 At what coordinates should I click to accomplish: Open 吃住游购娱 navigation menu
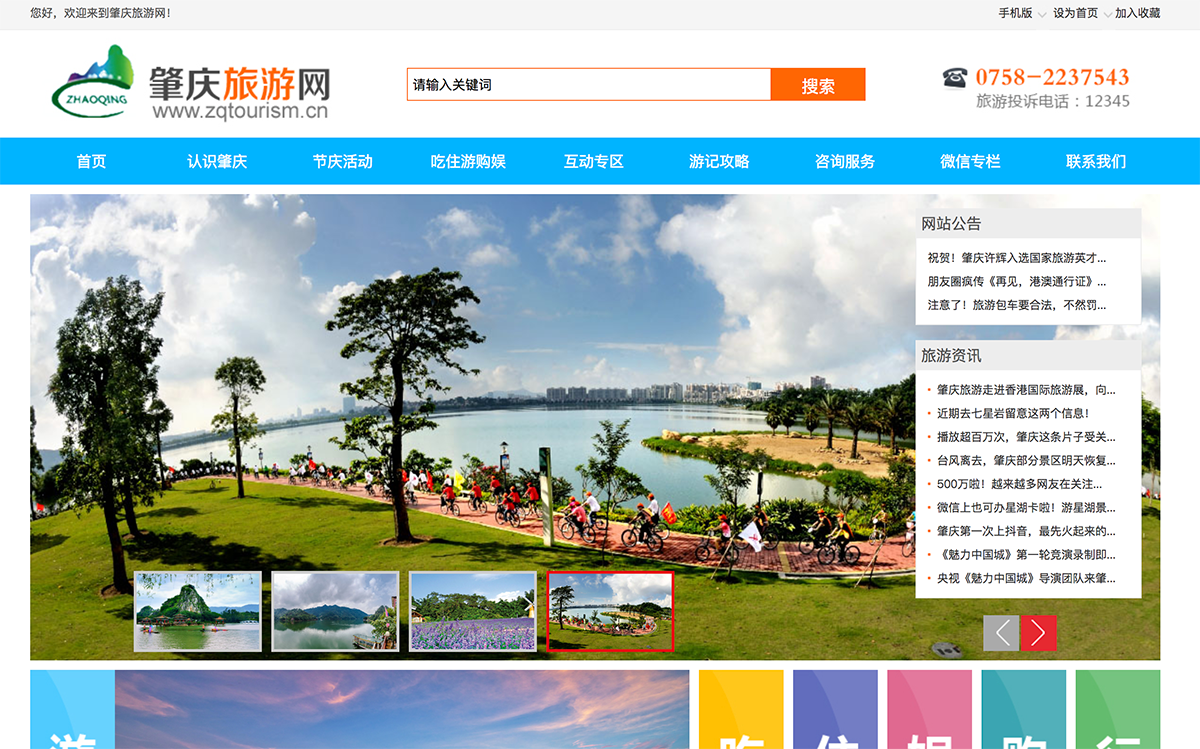(x=468, y=162)
